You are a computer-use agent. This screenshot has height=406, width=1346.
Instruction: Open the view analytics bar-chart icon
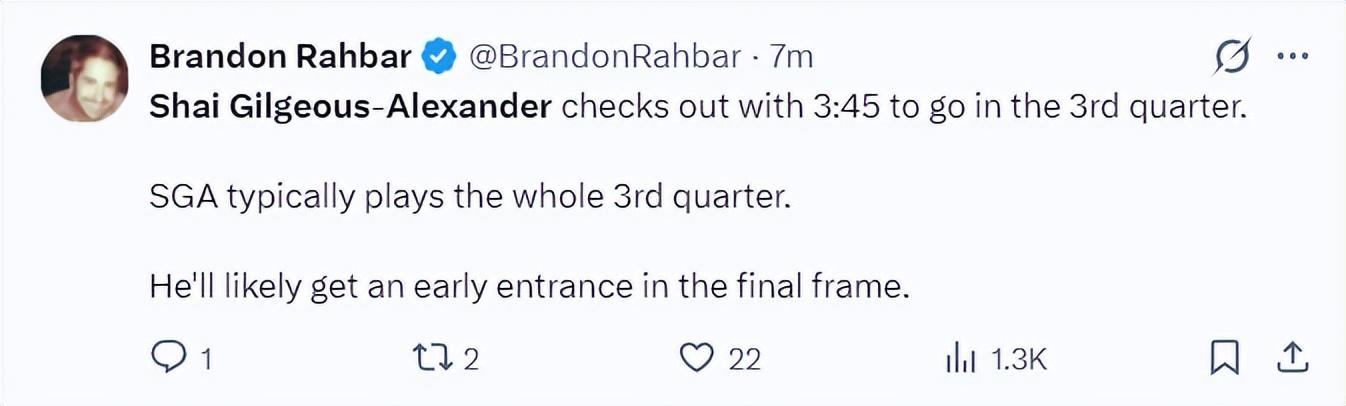pos(959,358)
